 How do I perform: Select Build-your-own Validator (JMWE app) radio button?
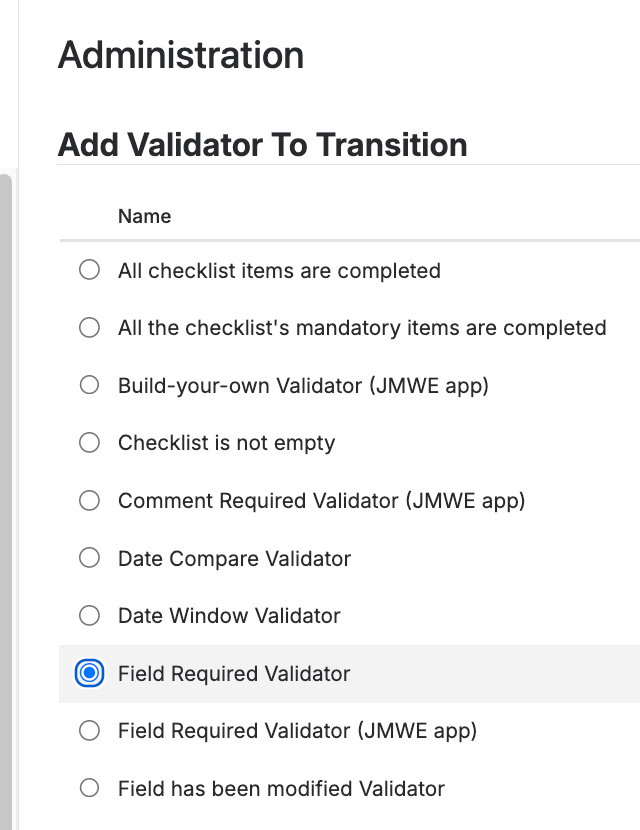pos(90,385)
